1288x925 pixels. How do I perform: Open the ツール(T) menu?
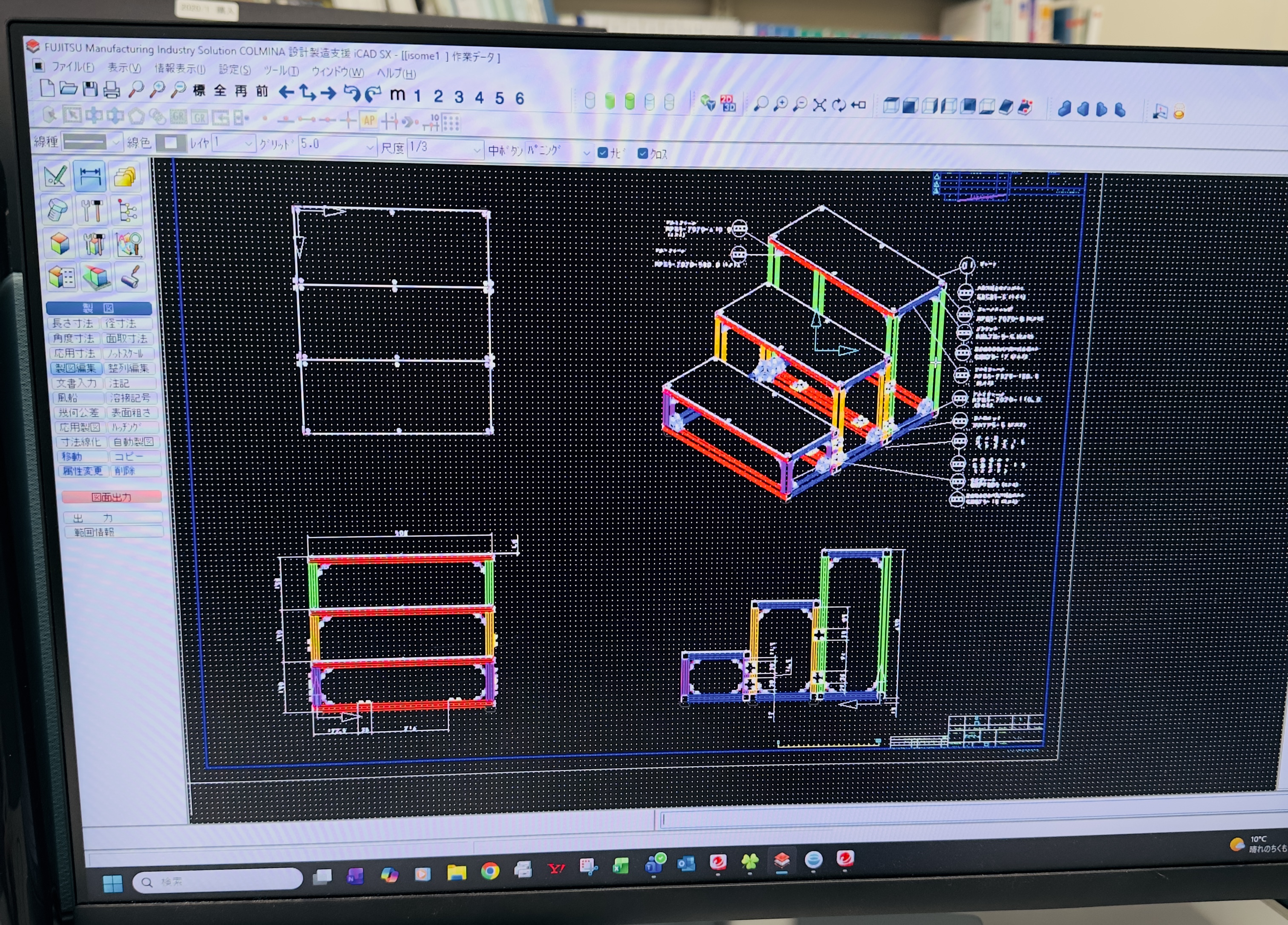281,70
